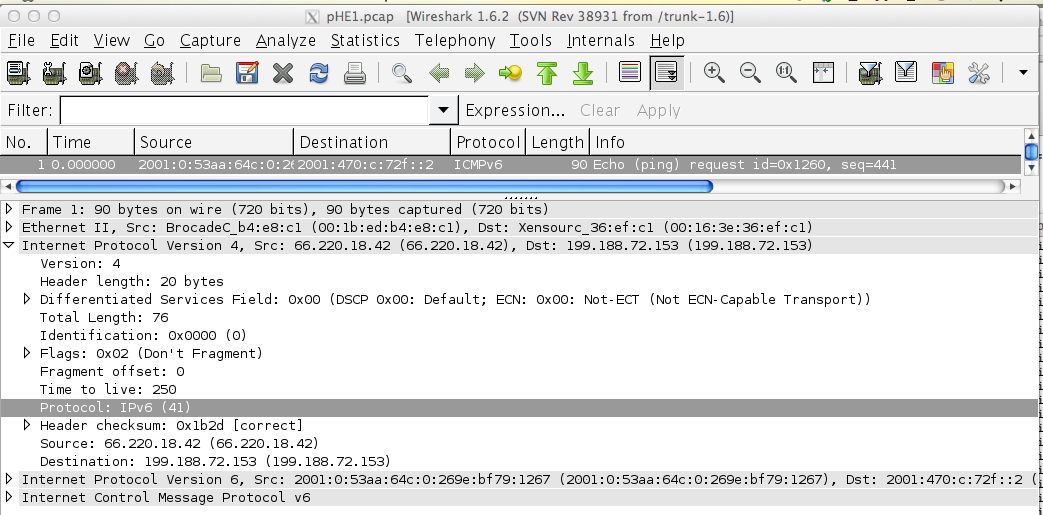Restart the running capture icon
1043x515 pixels.
coord(162,73)
